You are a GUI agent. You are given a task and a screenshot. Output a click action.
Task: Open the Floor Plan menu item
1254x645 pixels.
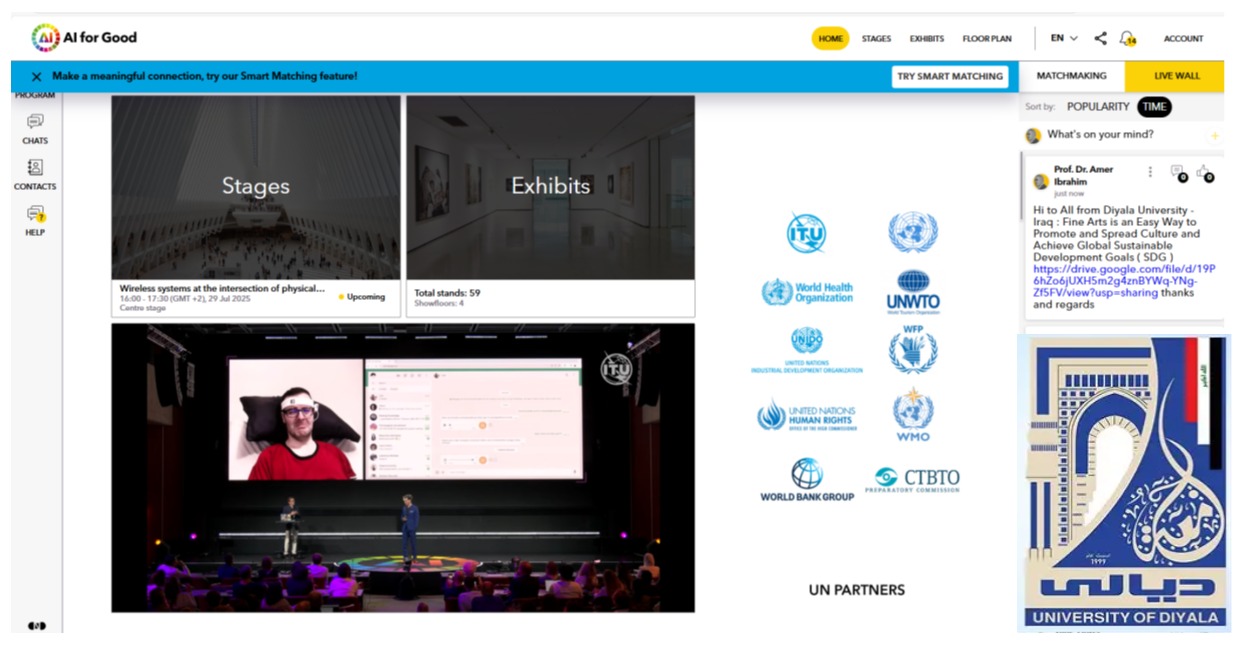tap(987, 39)
